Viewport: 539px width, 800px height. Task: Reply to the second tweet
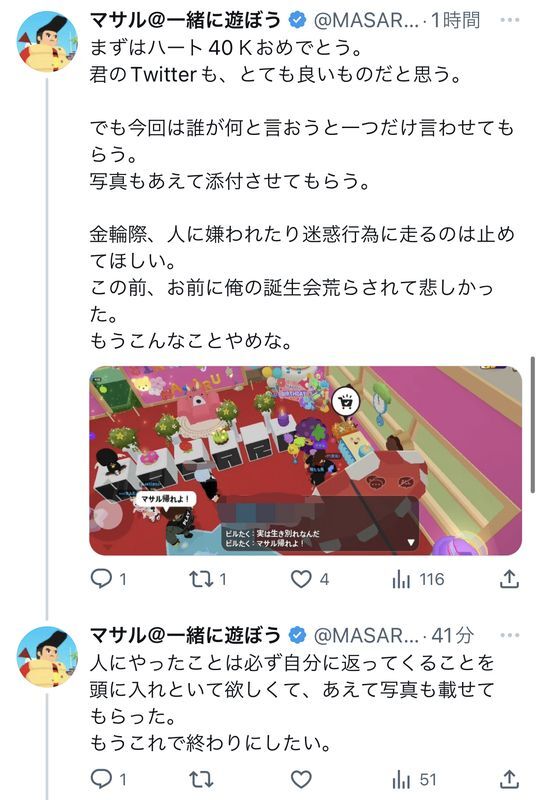pyautogui.click(x=108, y=779)
